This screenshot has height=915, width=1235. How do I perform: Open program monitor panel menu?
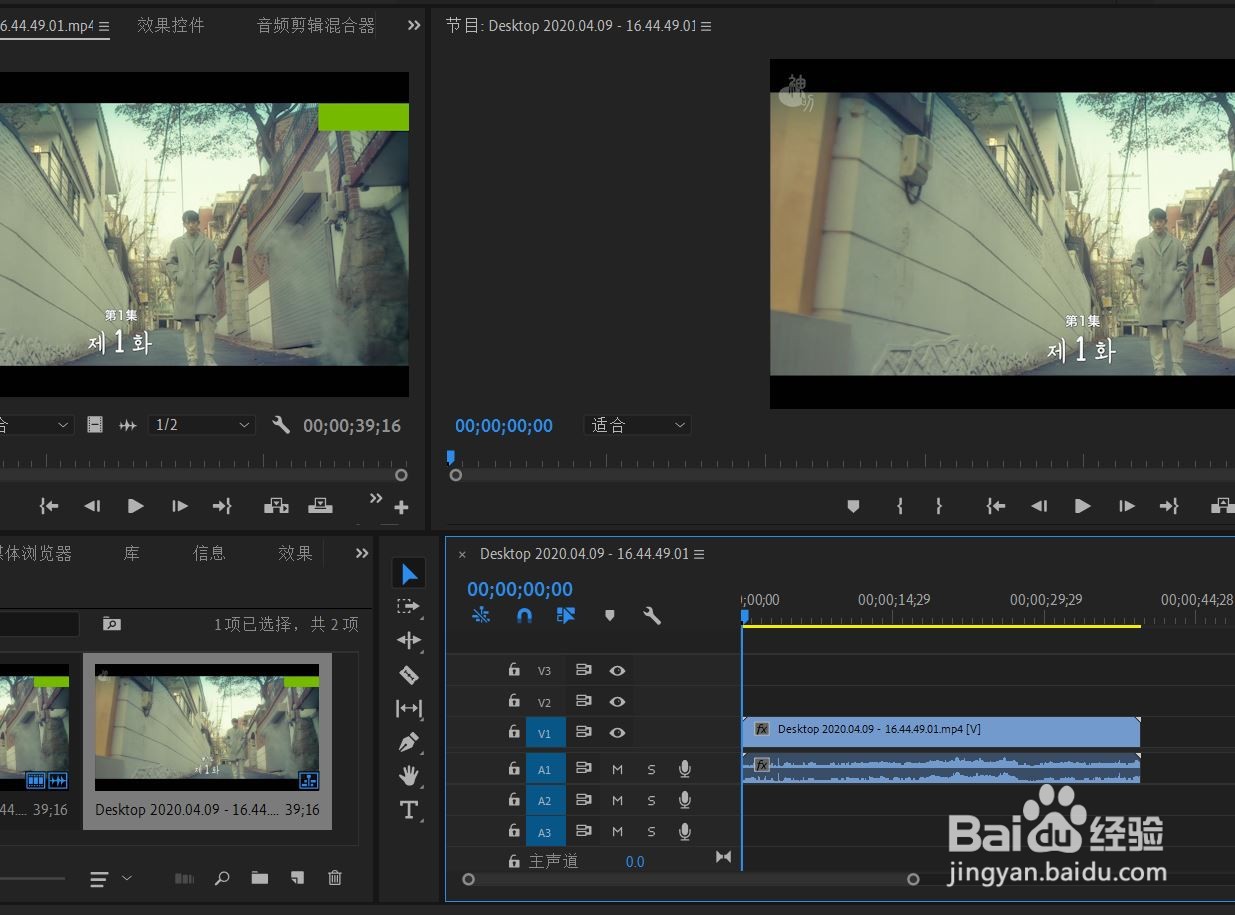coord(706,26)
